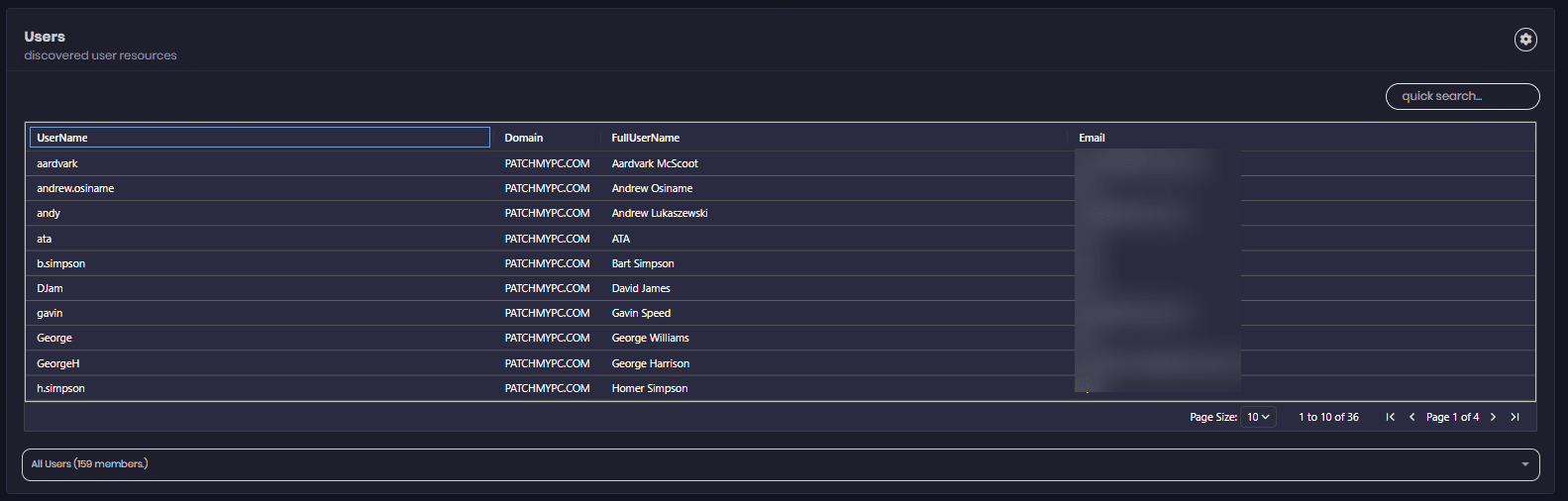The image size is (1568, 501).
Task: Go to the first page of results
Action: pos(1391,417)
